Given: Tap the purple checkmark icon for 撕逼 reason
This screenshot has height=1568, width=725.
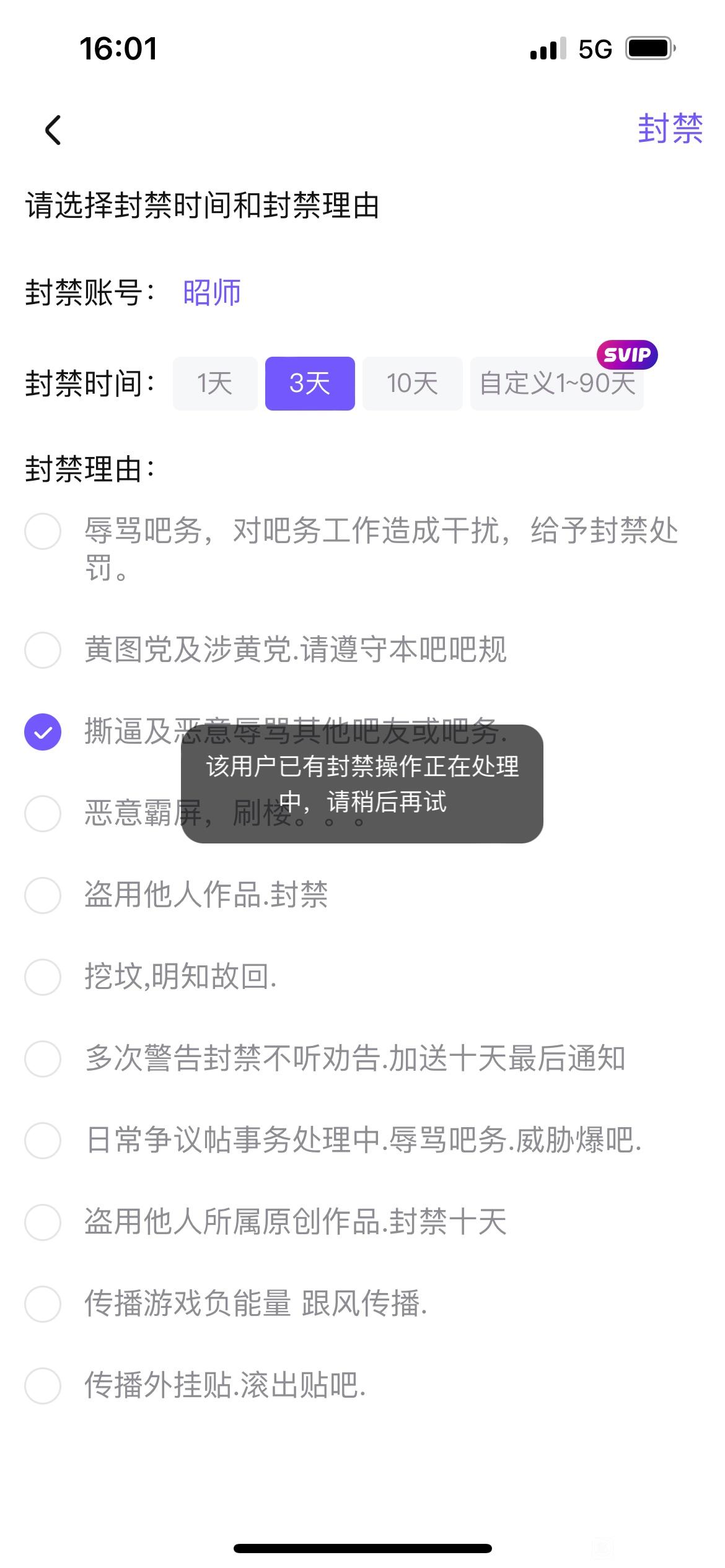Looking at the screenshot, I should (43, 732).
